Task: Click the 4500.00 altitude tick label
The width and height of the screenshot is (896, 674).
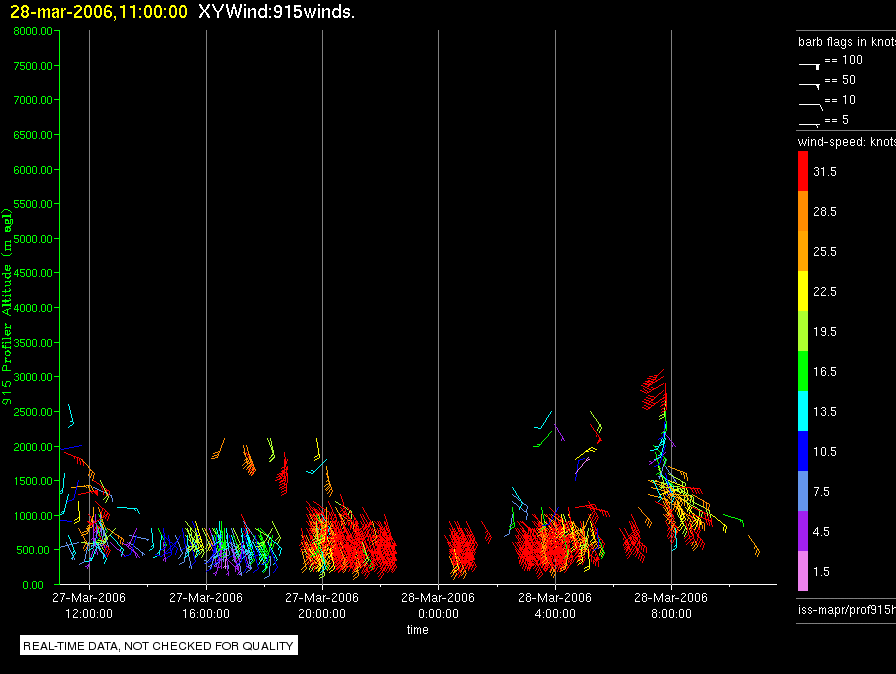Action: (33, 273)
